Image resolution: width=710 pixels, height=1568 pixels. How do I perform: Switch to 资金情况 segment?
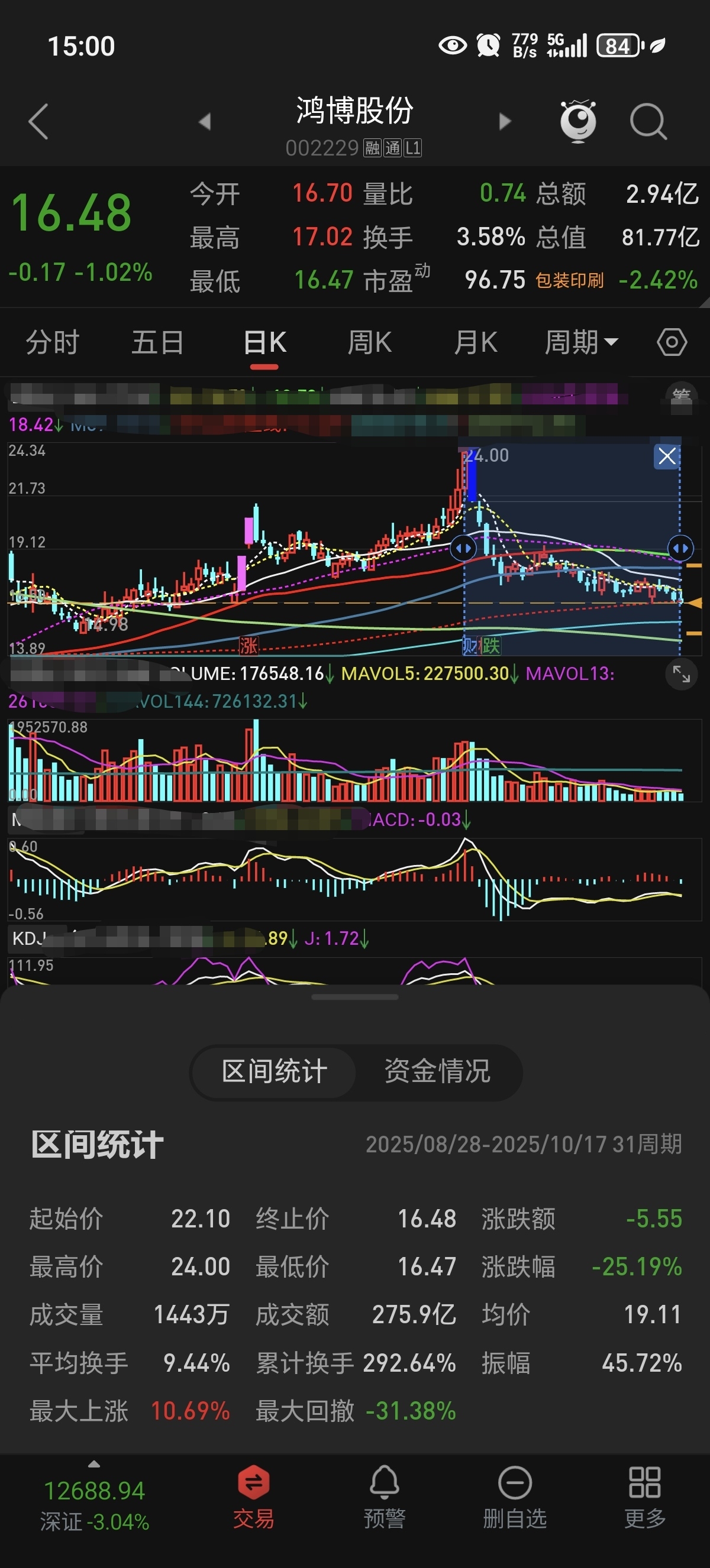click(x=437, y=1071)
